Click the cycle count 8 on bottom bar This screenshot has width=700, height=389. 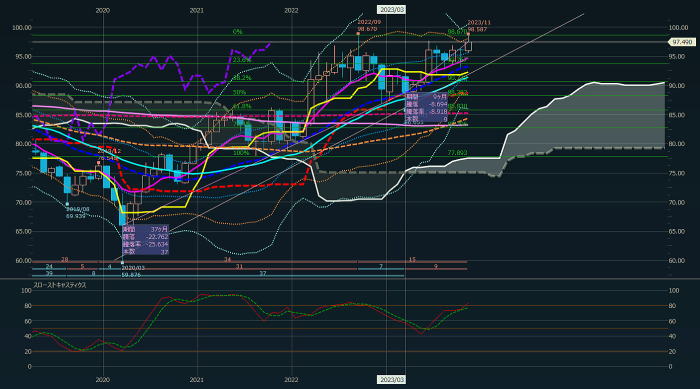point(93,274)
